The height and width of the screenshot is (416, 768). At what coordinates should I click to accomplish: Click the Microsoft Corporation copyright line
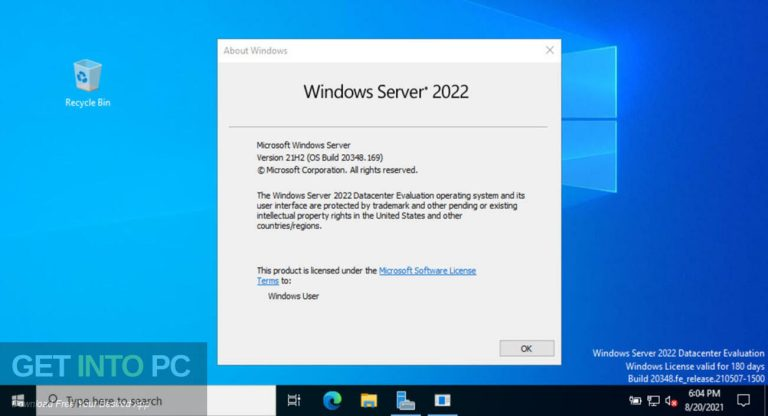click(337, 170)
